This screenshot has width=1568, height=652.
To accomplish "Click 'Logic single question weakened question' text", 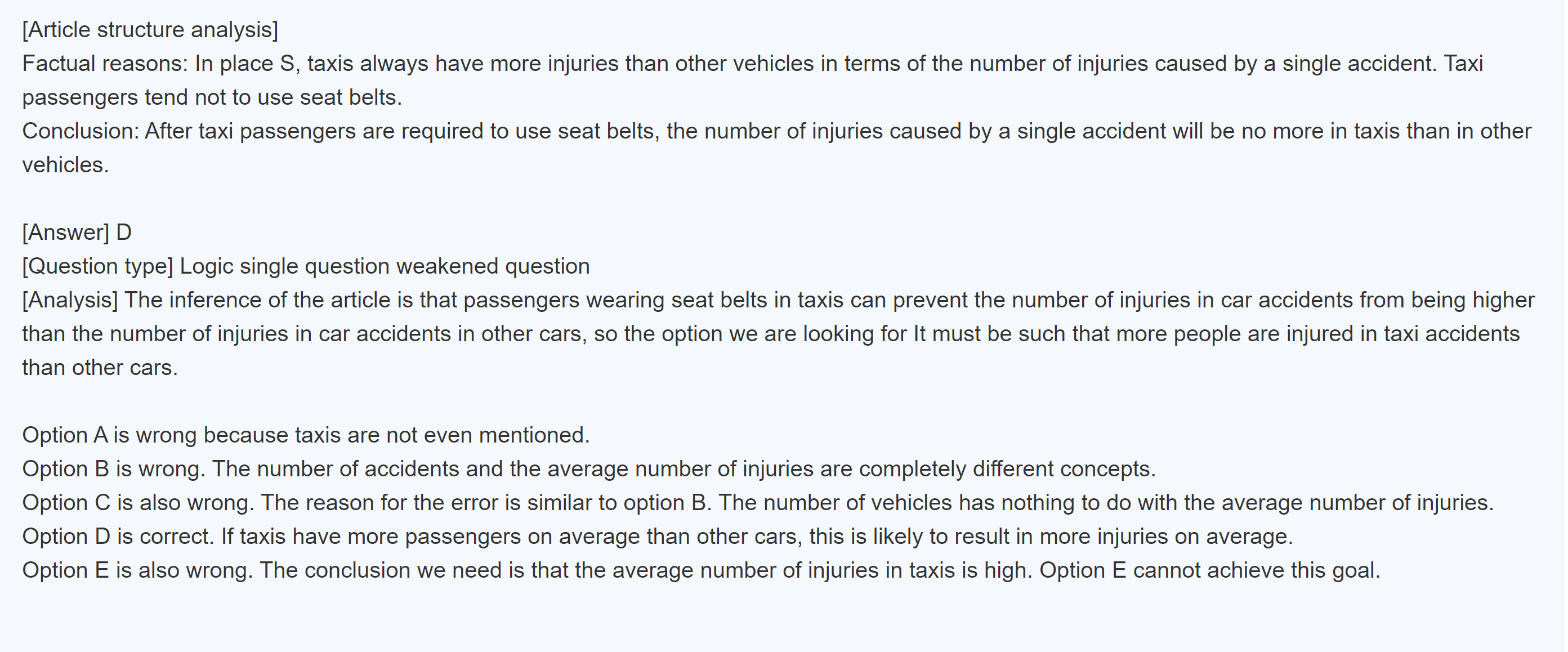I will click(385, 267).
